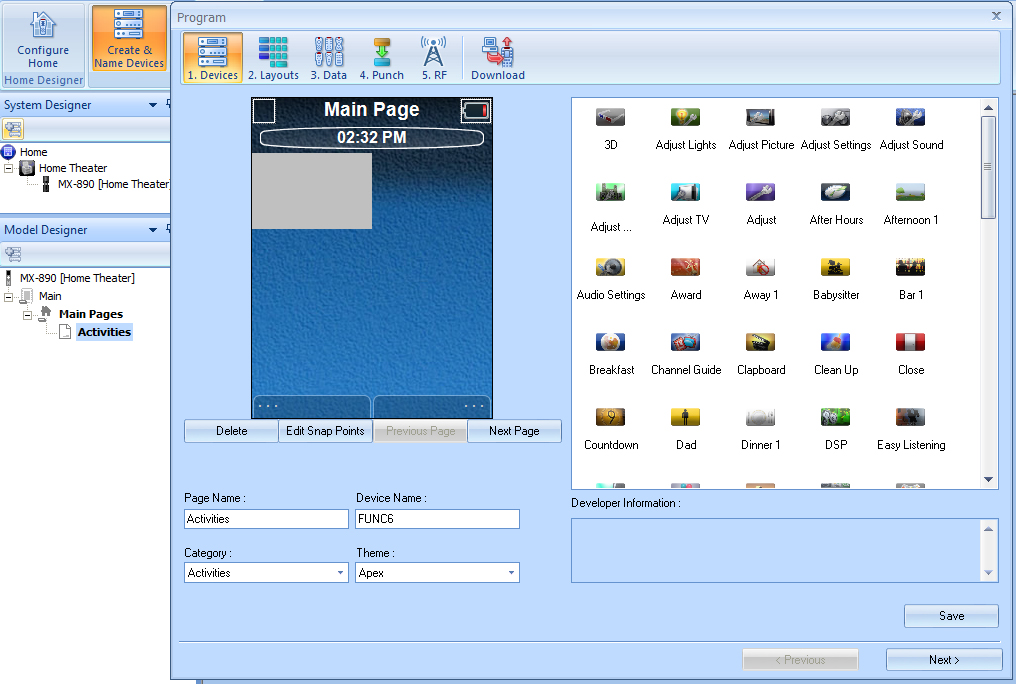This screenshot has height=684, width=1016.
Task: Click the Edit Snap Points button
Action: (x=325, y=431)
